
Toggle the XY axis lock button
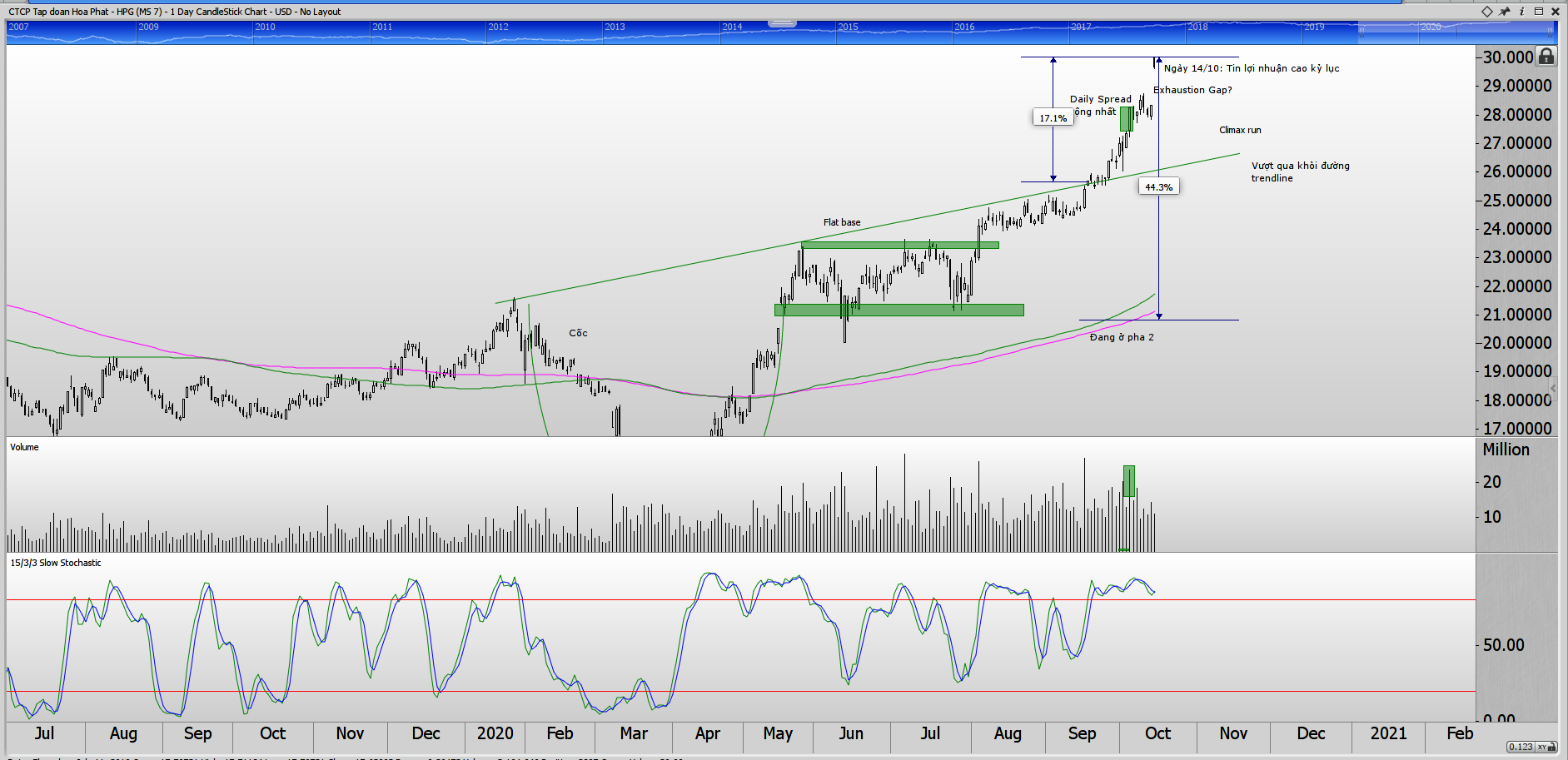(x=1546, y=747)
